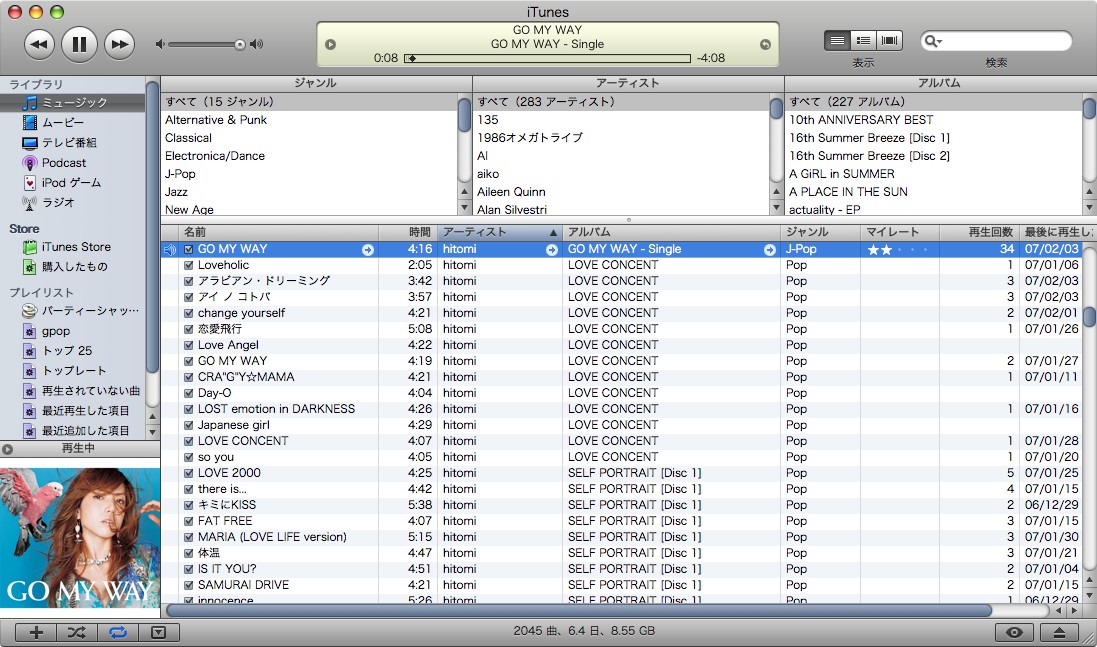Viewport: 1097px width, 647px height.
Task: Uncheck the Love Angel song checkbox
Action: [x=188, y=346]
